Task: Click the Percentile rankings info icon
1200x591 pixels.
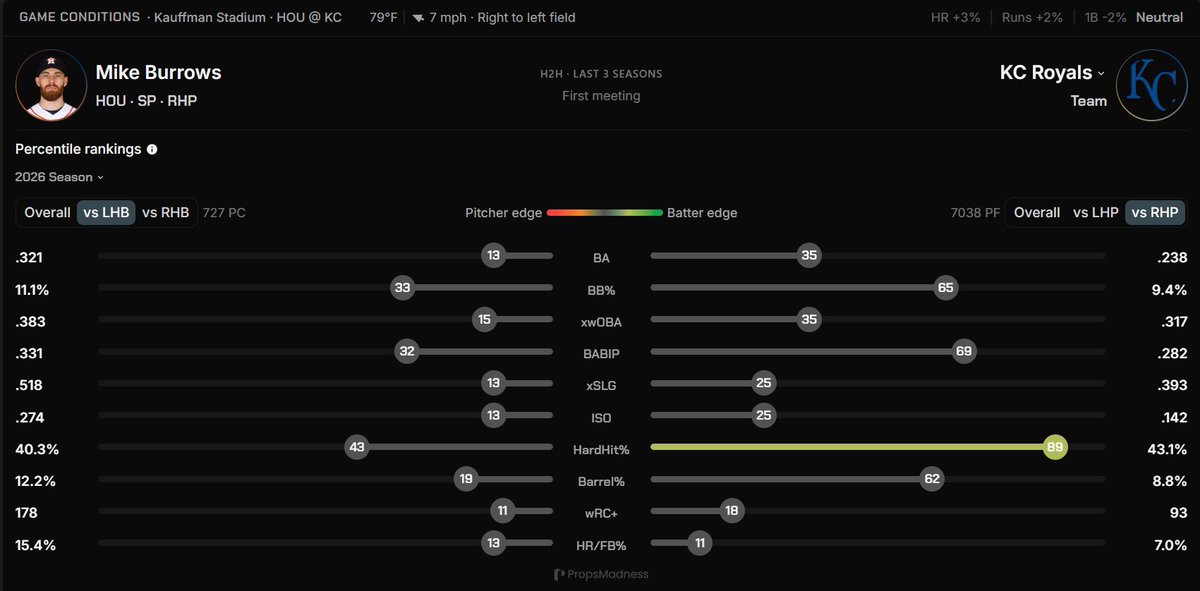Action: click(152, 149)
